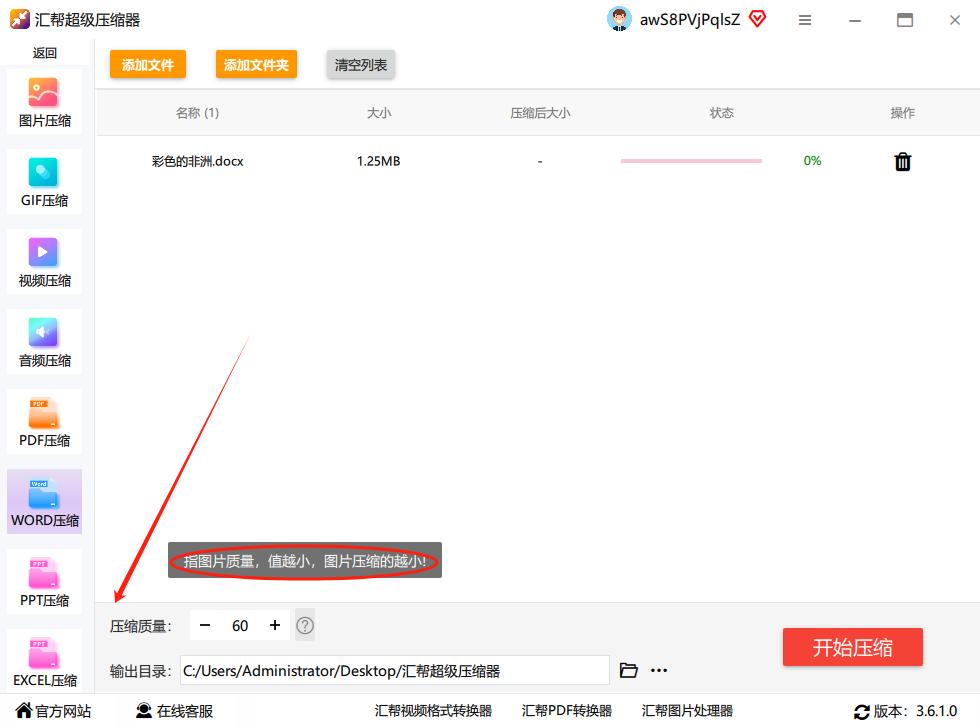980x727 pixels.
Task: Open the PPT压缩 tool
Action: [44, 582]
